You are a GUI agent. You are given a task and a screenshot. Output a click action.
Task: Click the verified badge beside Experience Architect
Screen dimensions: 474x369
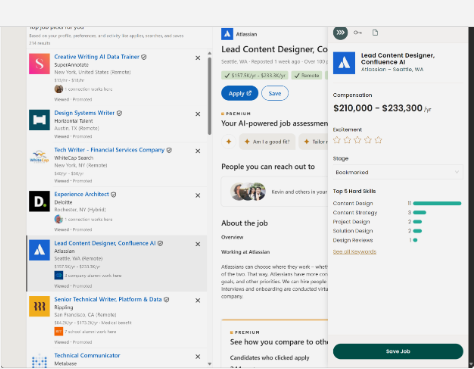coord(114,194)
